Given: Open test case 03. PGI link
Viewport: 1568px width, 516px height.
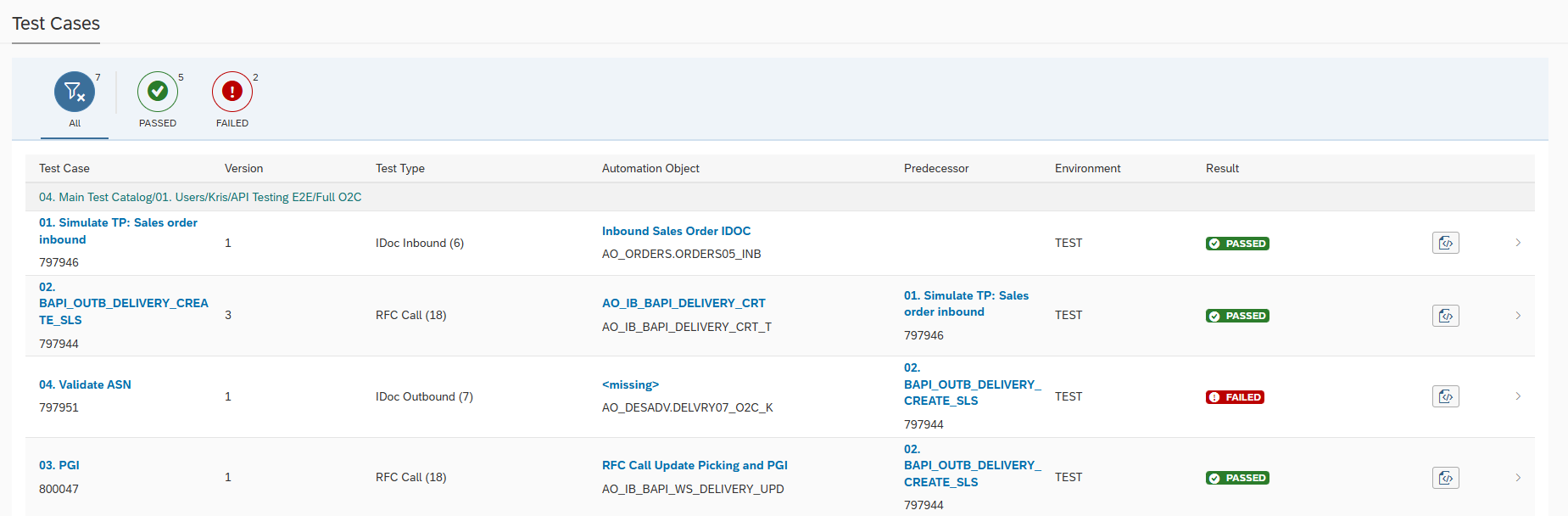Looking at the screenshot, I should coord(59,465).
